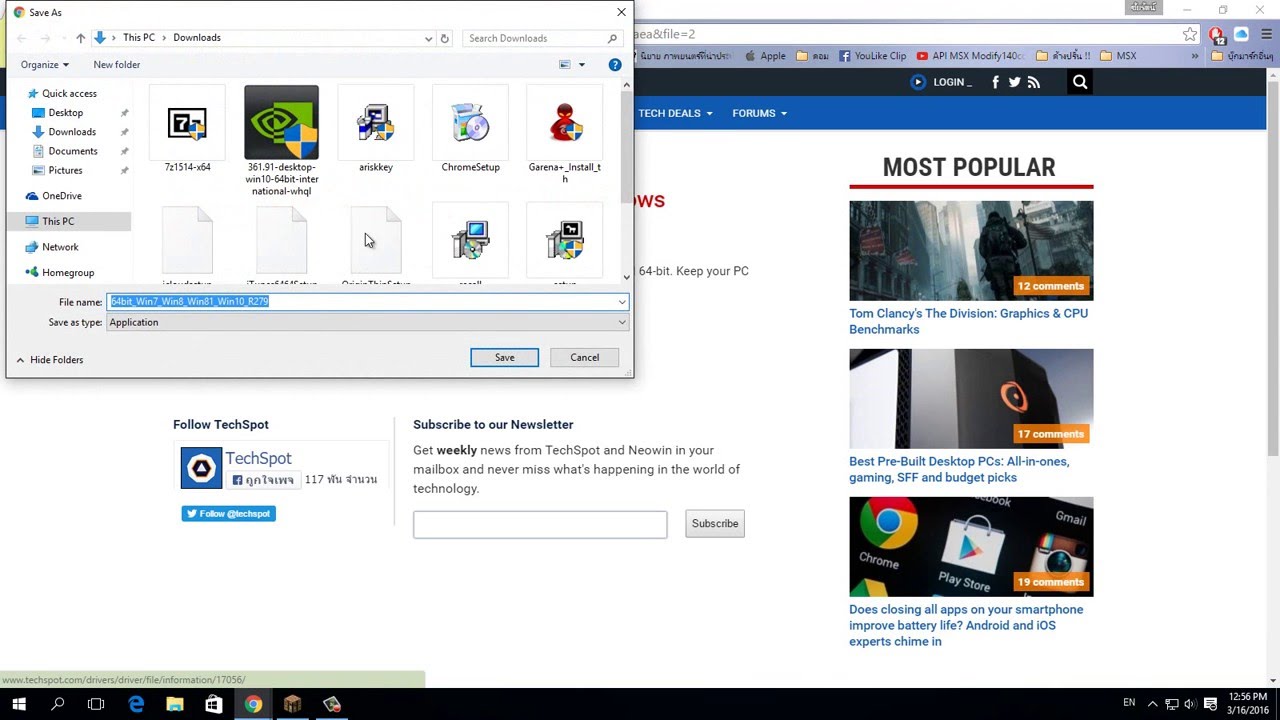Bookmark this page with the star icon
This screenshot has width=1280, height=720.
[x=1190, y=34]
